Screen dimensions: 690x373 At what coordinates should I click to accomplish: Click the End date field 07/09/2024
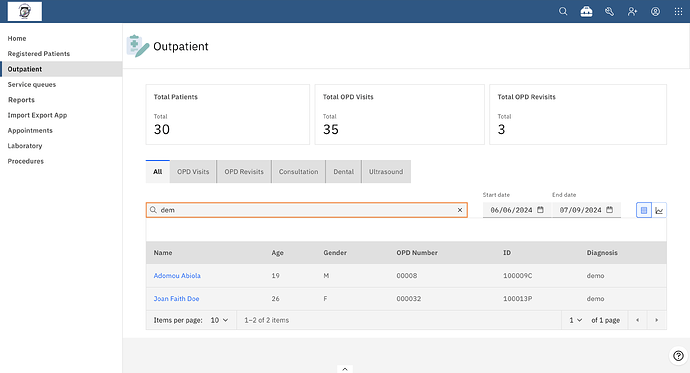[x=586, y=210]
